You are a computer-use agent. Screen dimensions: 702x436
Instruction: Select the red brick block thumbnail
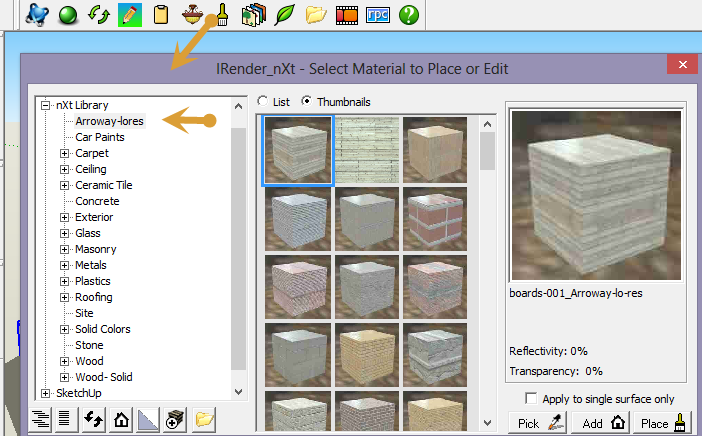[x=435, y=219]
